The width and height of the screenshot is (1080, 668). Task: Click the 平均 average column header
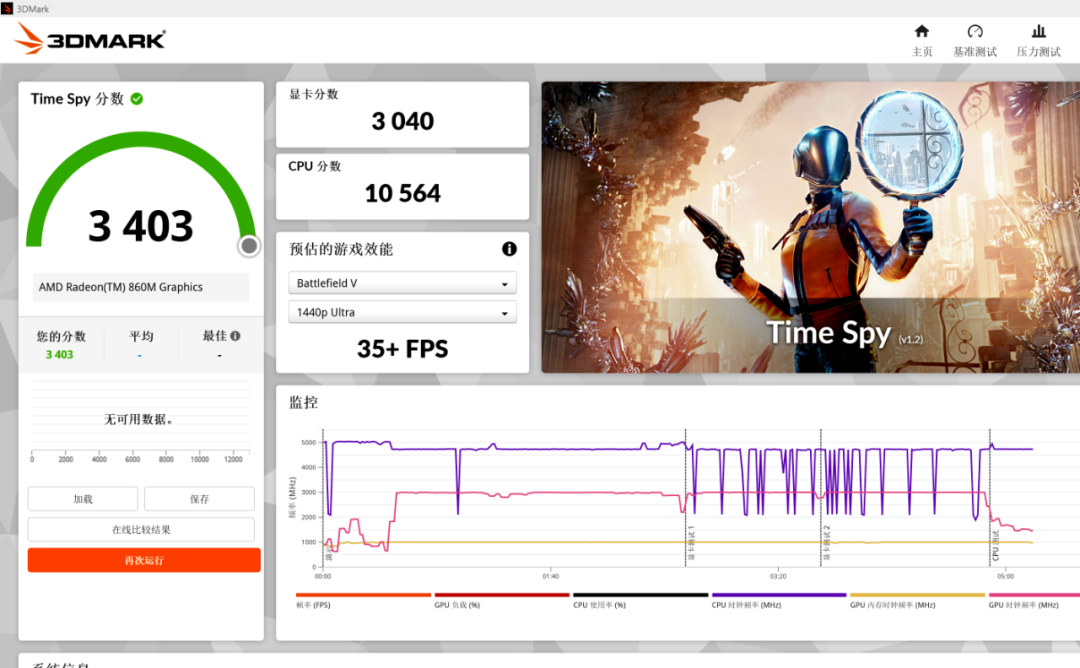point(141,336)
